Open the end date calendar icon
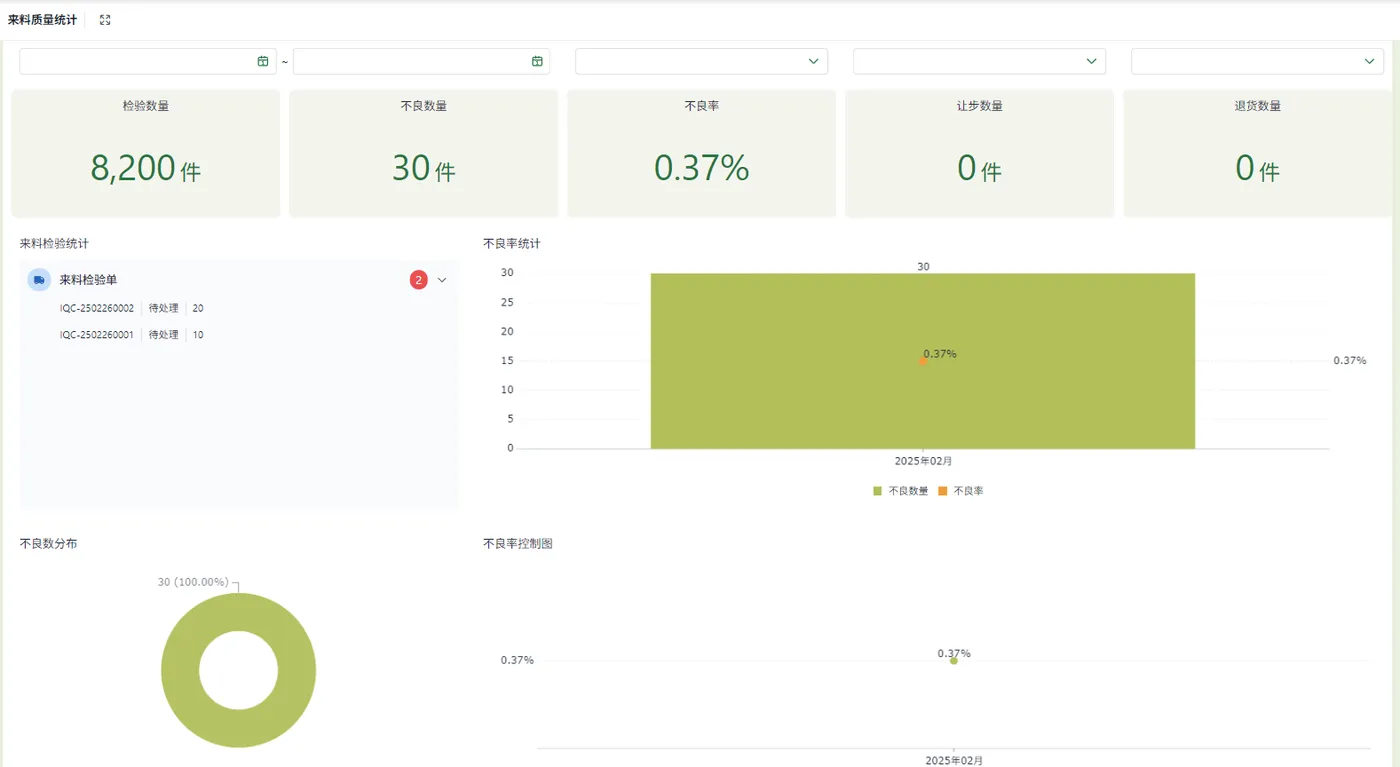Image resolution: width=1400 pixels, height=767 pixels. click(x=537, y=61)
